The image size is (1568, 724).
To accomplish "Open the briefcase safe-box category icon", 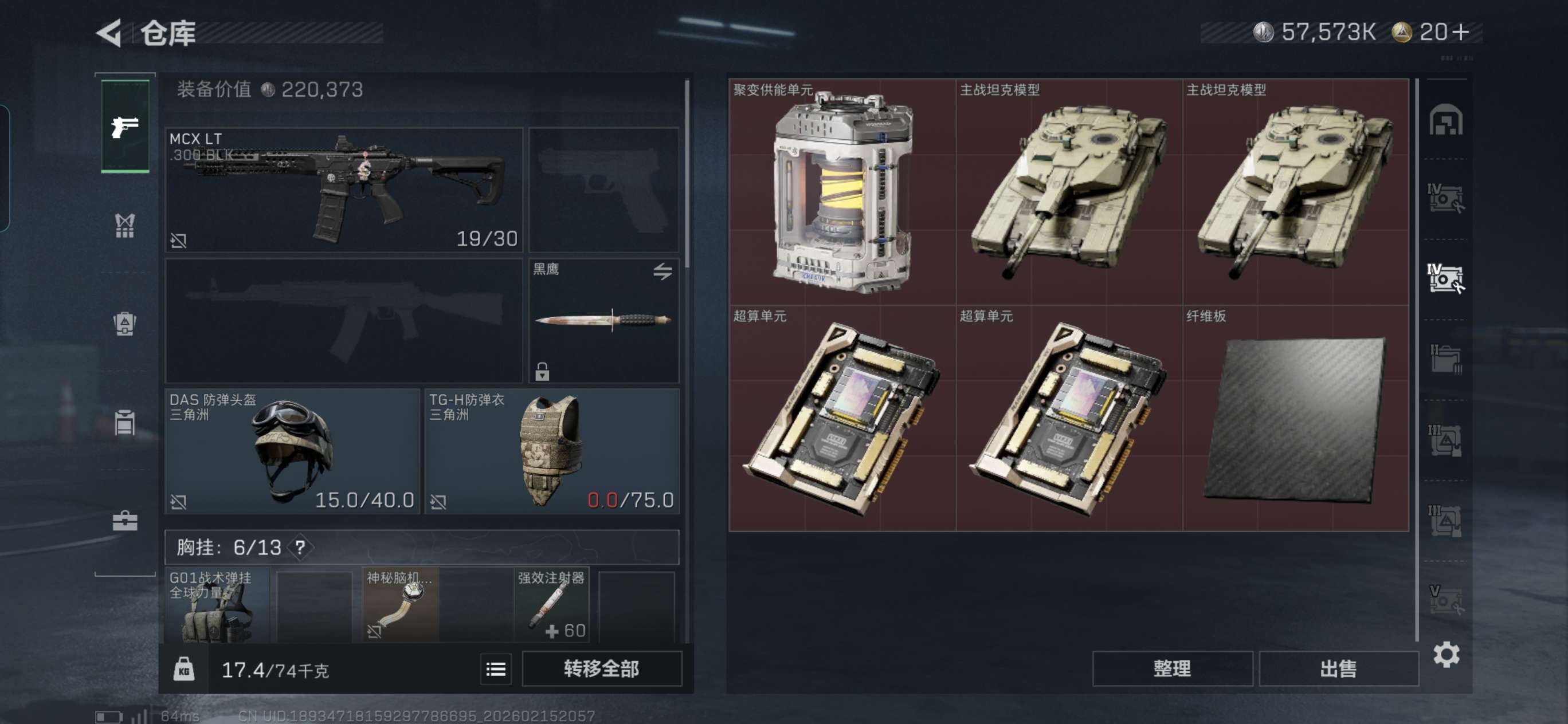I will [125, 521].
